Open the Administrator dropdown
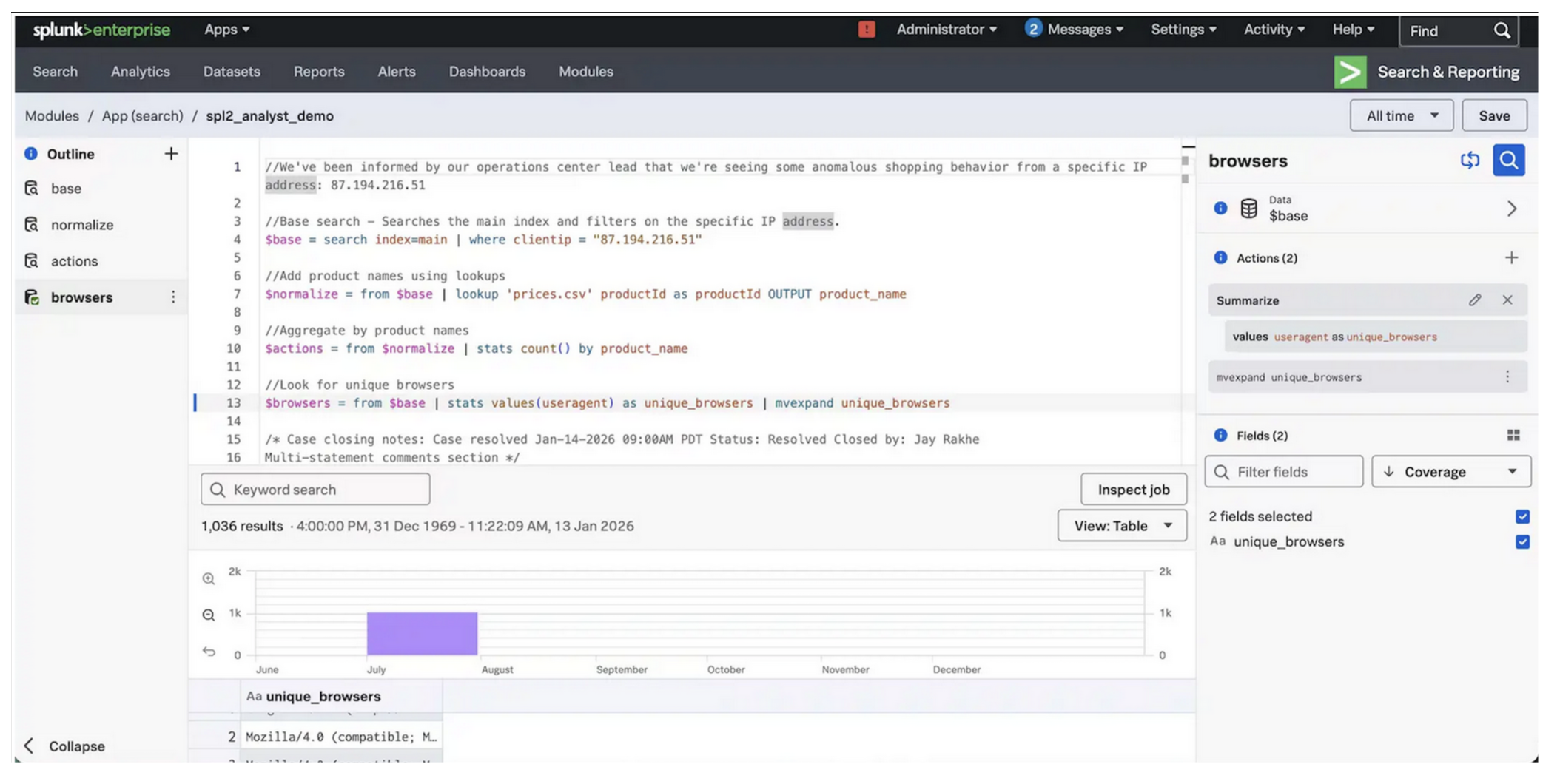Screen dimensions: 1560x784 (x=947, y=30)
